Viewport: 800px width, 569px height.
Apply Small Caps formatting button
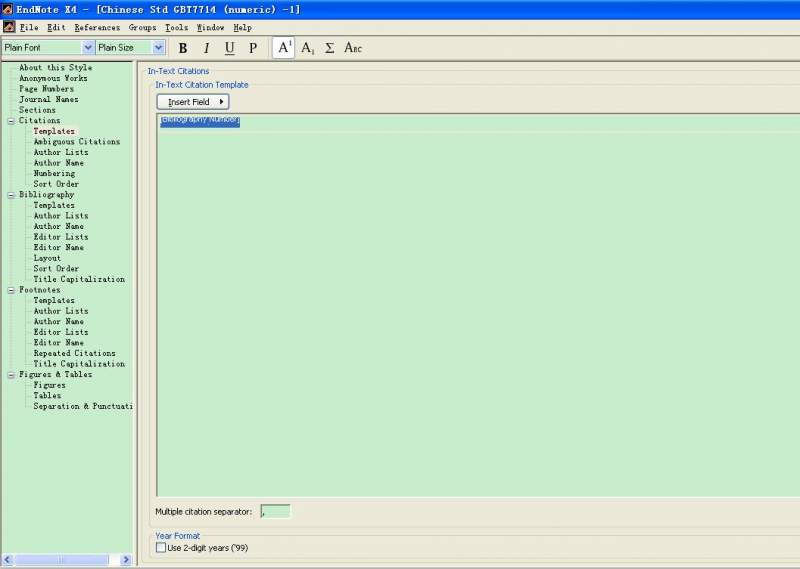(x=353, y=48)
